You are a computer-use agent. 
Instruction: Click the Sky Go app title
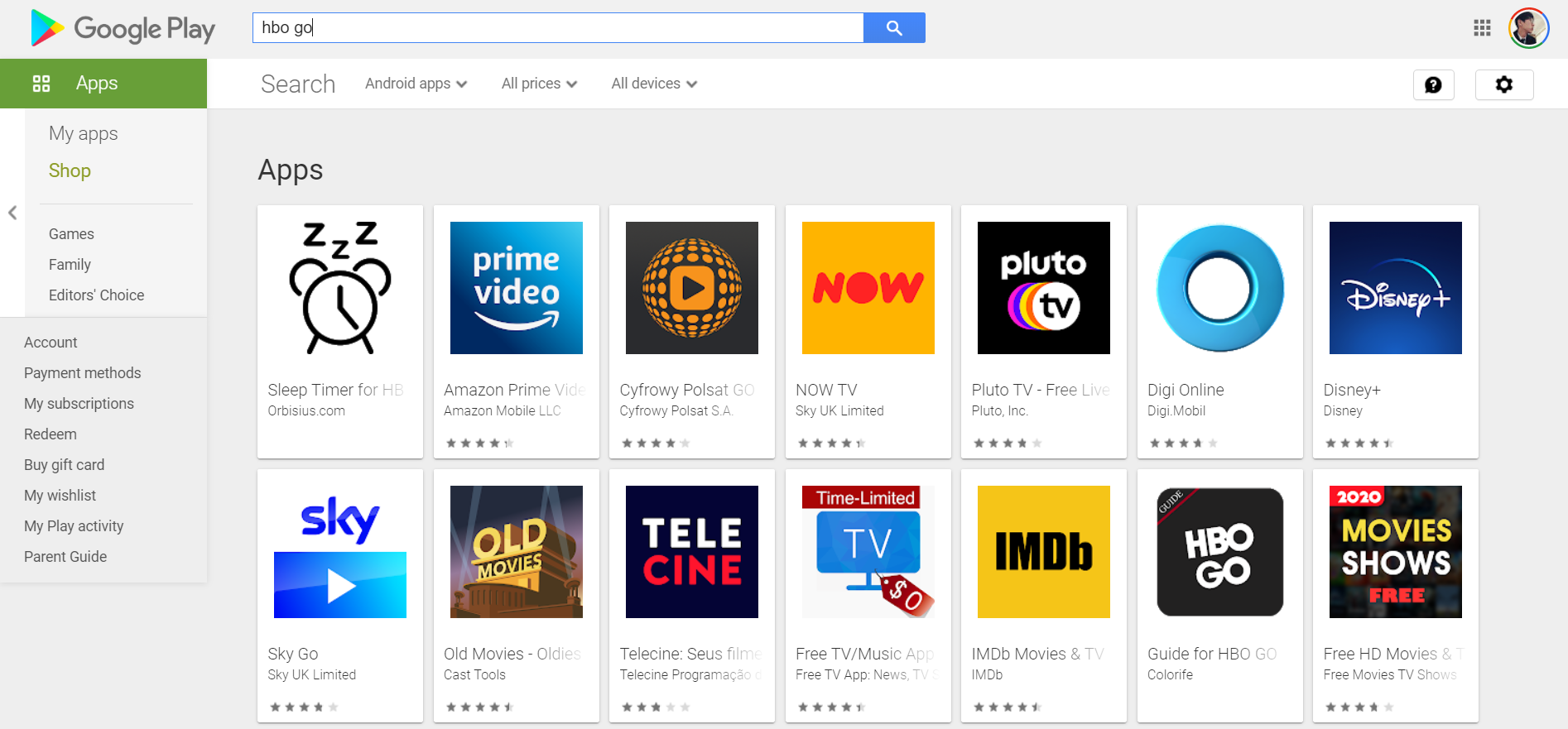293,654
